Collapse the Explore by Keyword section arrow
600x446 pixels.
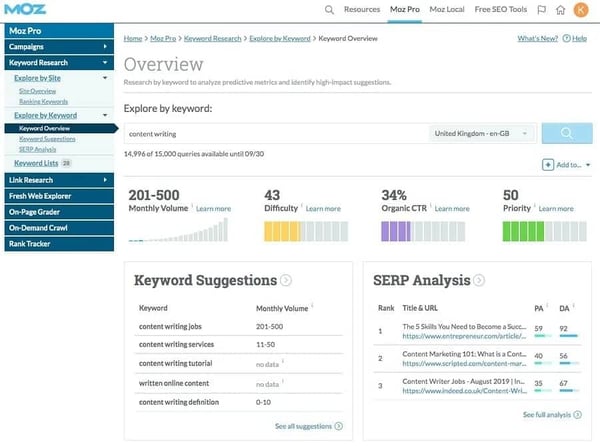[105, 115]
